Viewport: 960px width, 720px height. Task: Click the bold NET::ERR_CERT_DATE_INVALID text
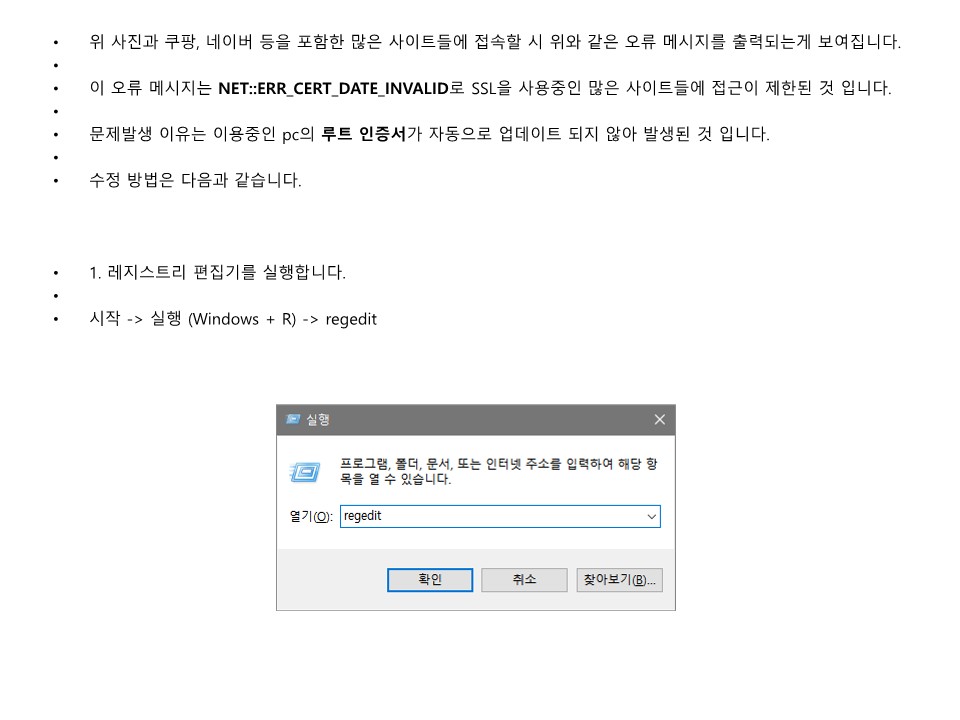pyautogui.click(x=334, y=88)
